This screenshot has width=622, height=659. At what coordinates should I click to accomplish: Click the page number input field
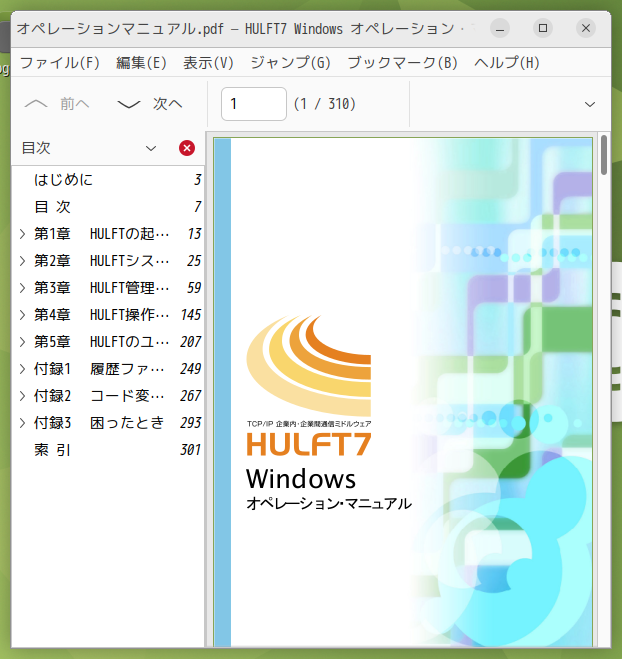click(254, 104)
